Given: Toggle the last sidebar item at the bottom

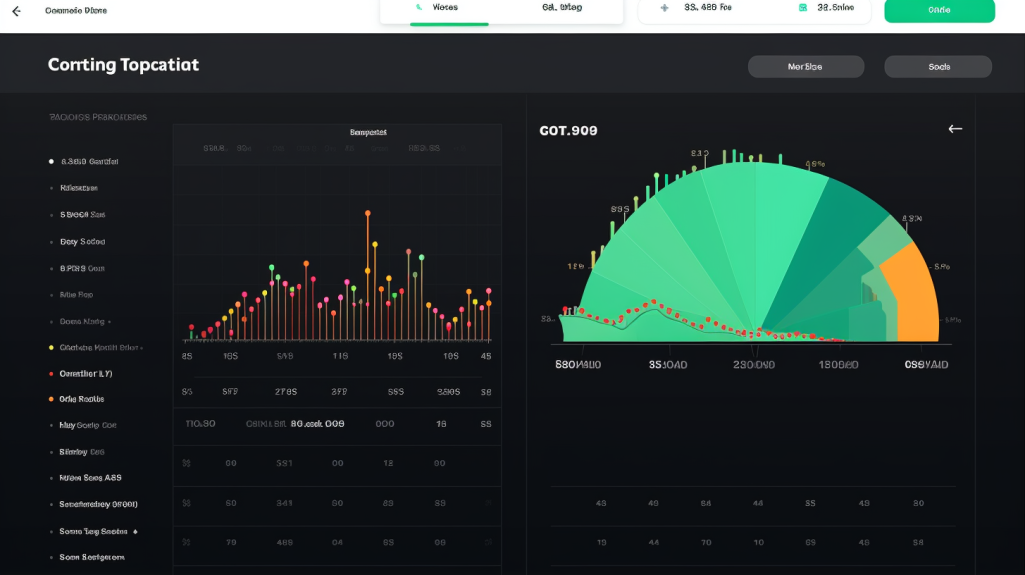Looking at the screenshot, I should (91, 557).
